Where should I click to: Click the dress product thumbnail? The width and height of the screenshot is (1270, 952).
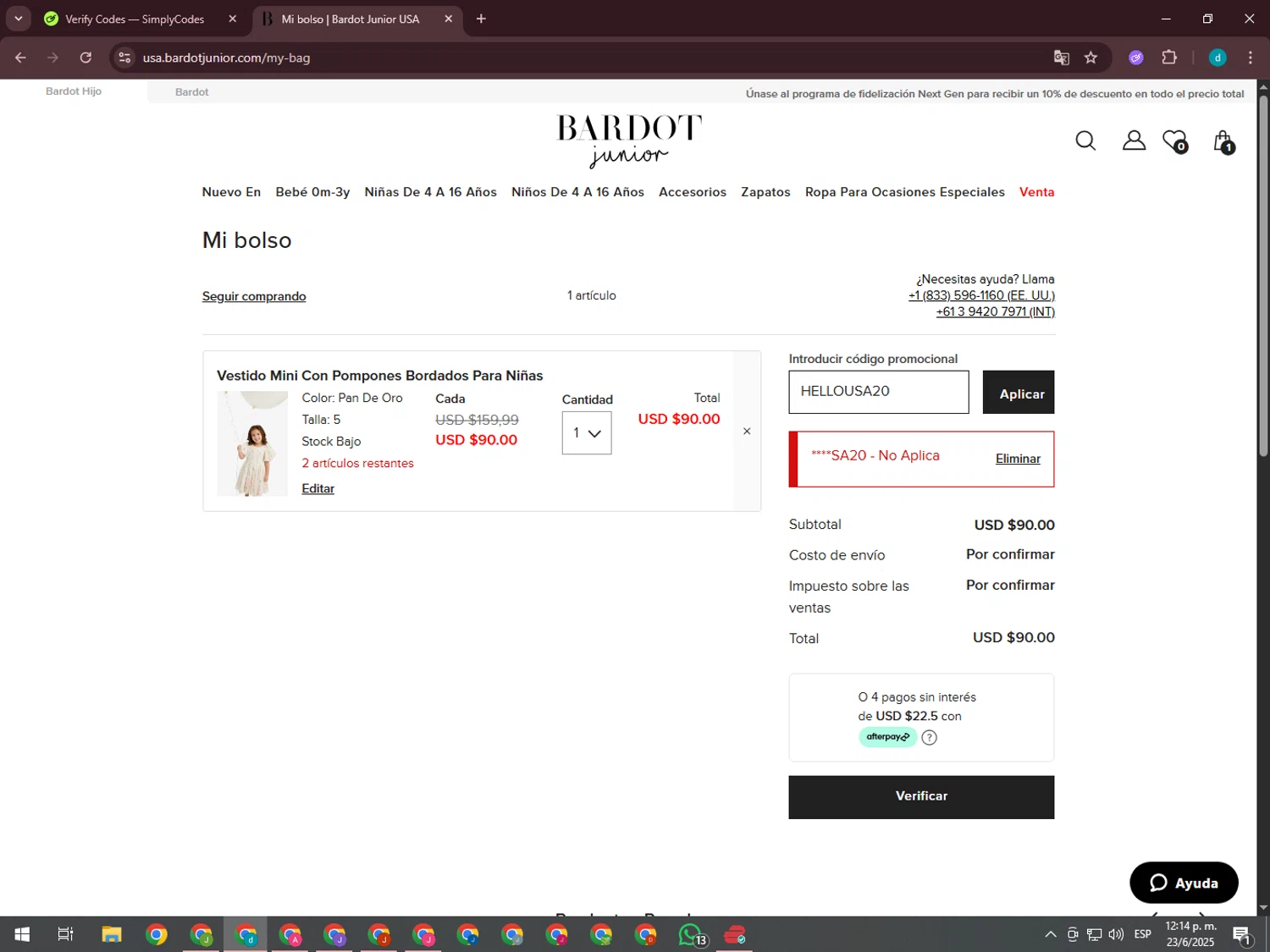[252, 444]
